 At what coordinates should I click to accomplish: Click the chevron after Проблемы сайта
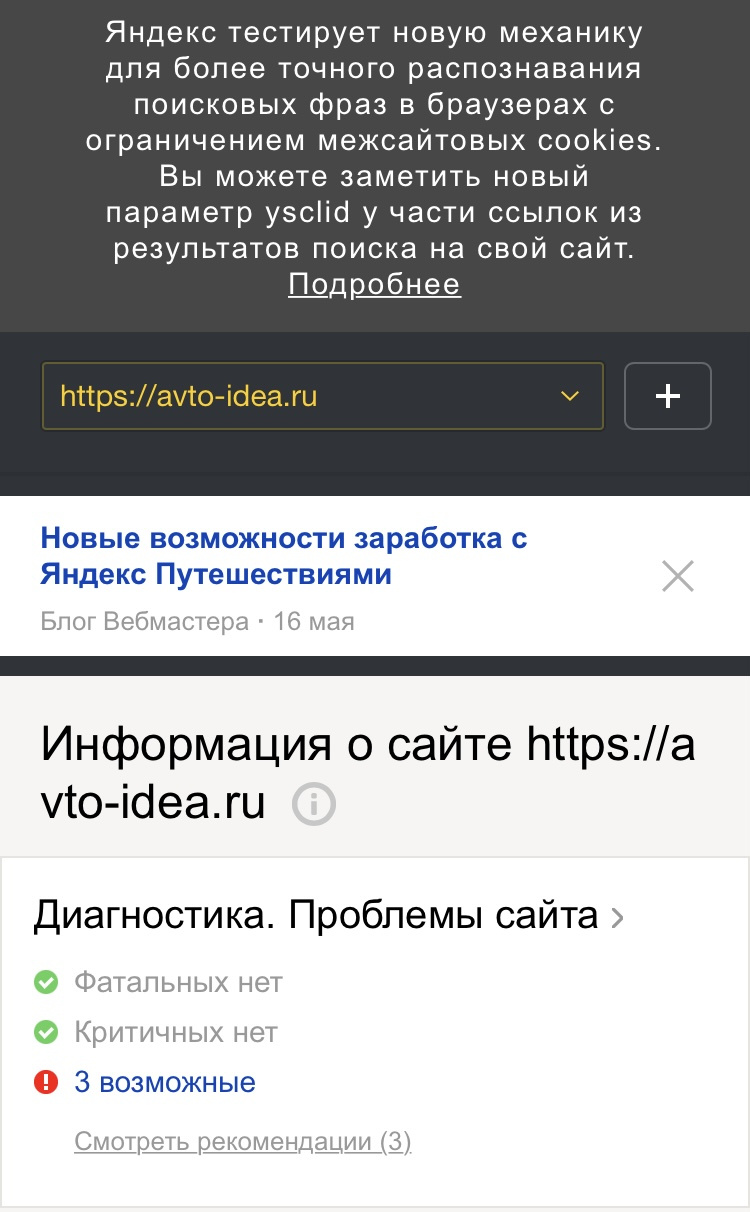617,917
